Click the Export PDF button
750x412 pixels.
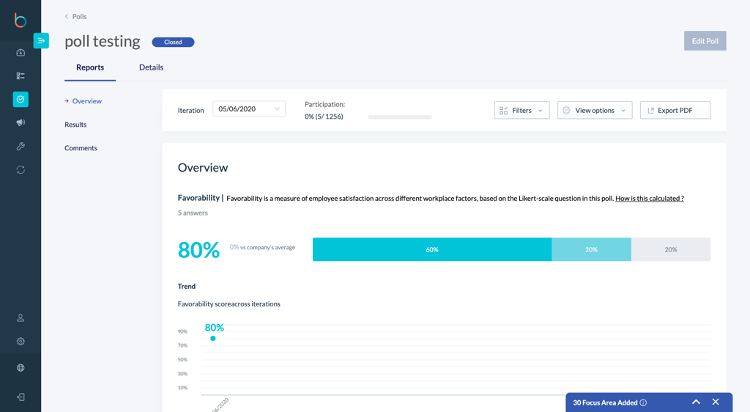pyautogui.click(x=675, y=110)
